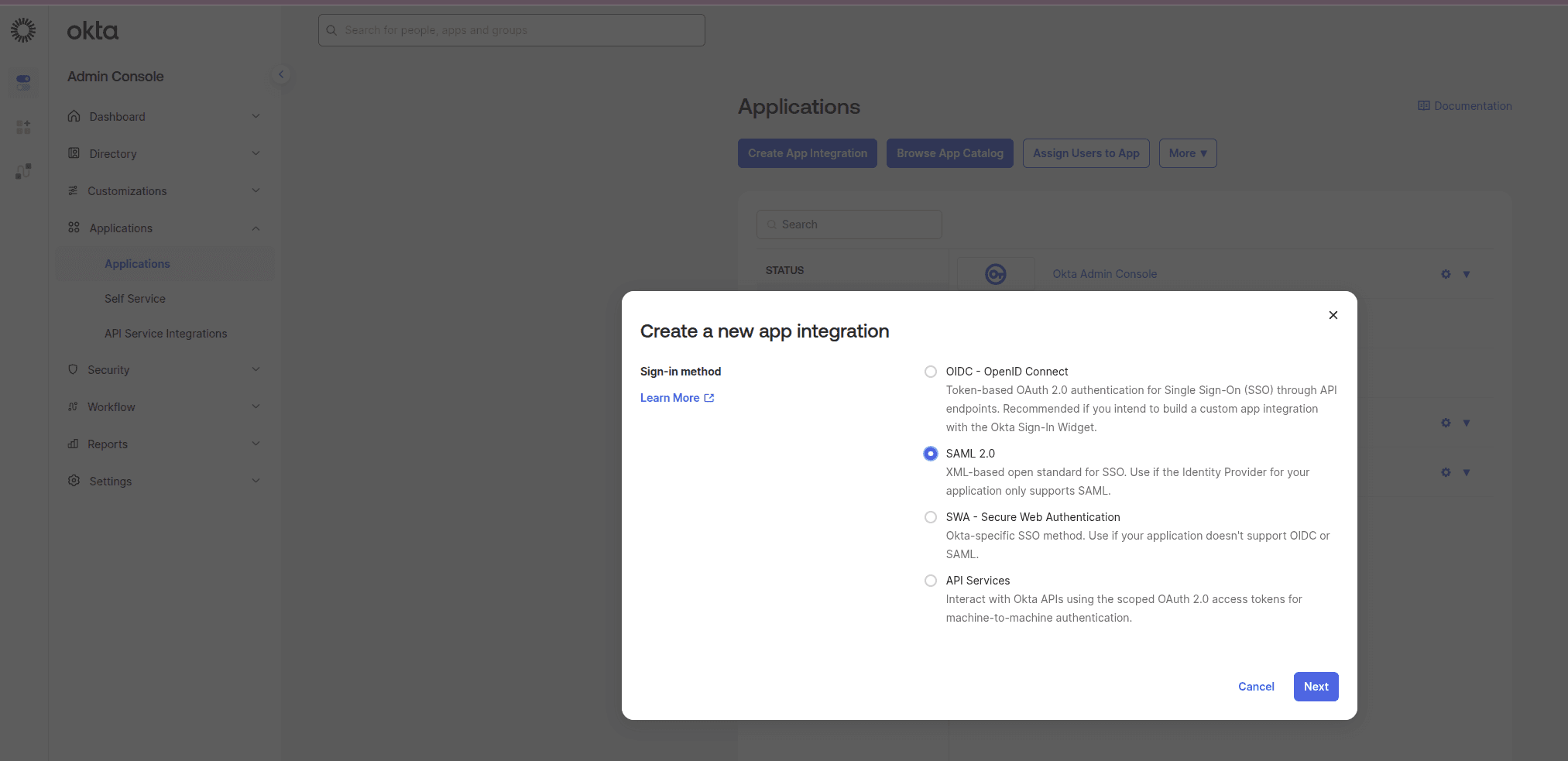The image size is (1568, 761).
Task: Open dropdown arrow for Okta Admin Console row
Action: (1467, 274)
